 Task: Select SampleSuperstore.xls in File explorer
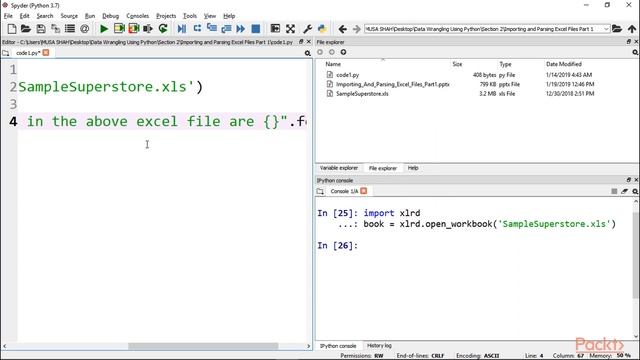tap(362, 94)
